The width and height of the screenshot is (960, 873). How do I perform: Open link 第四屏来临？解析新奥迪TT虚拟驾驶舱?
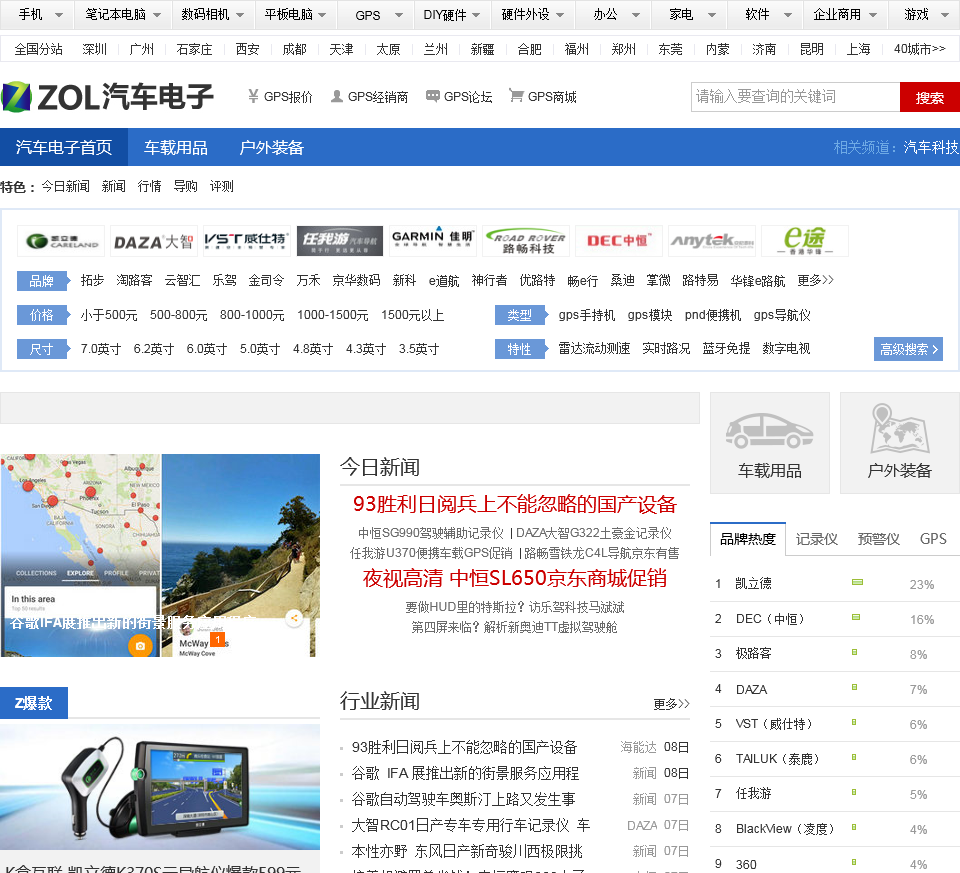coord(514,628)
